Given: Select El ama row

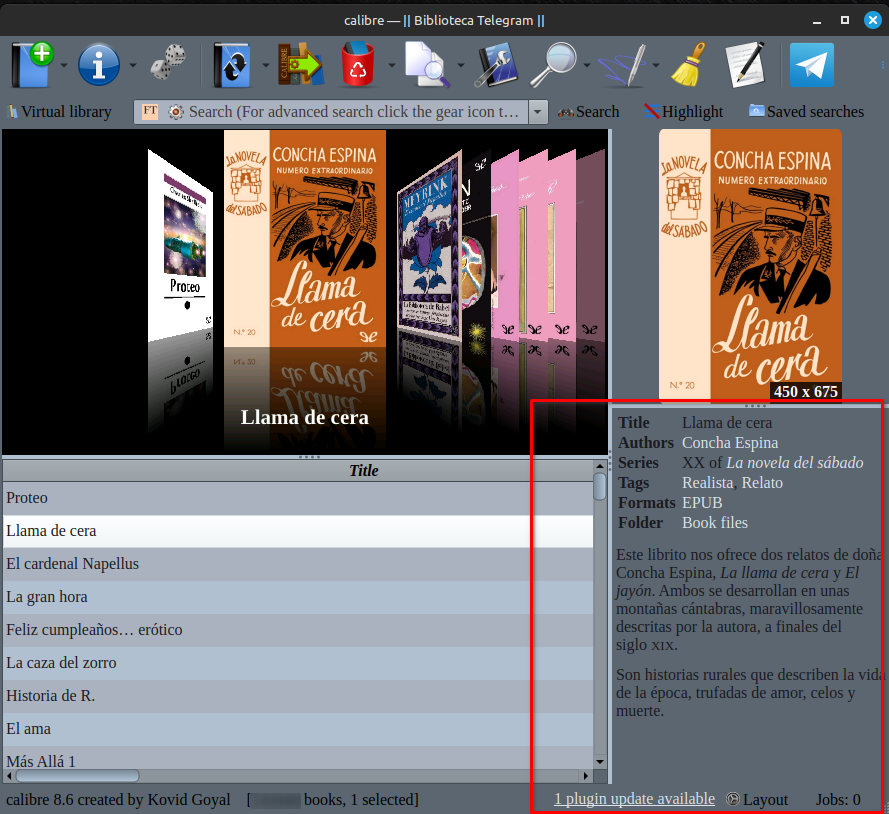Looking at the screenshot, I should 298,728.
